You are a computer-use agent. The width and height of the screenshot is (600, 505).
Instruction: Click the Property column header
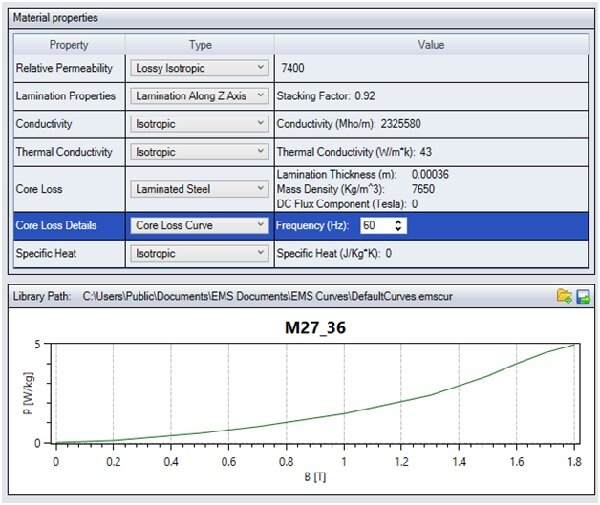[x=69, y=45]
